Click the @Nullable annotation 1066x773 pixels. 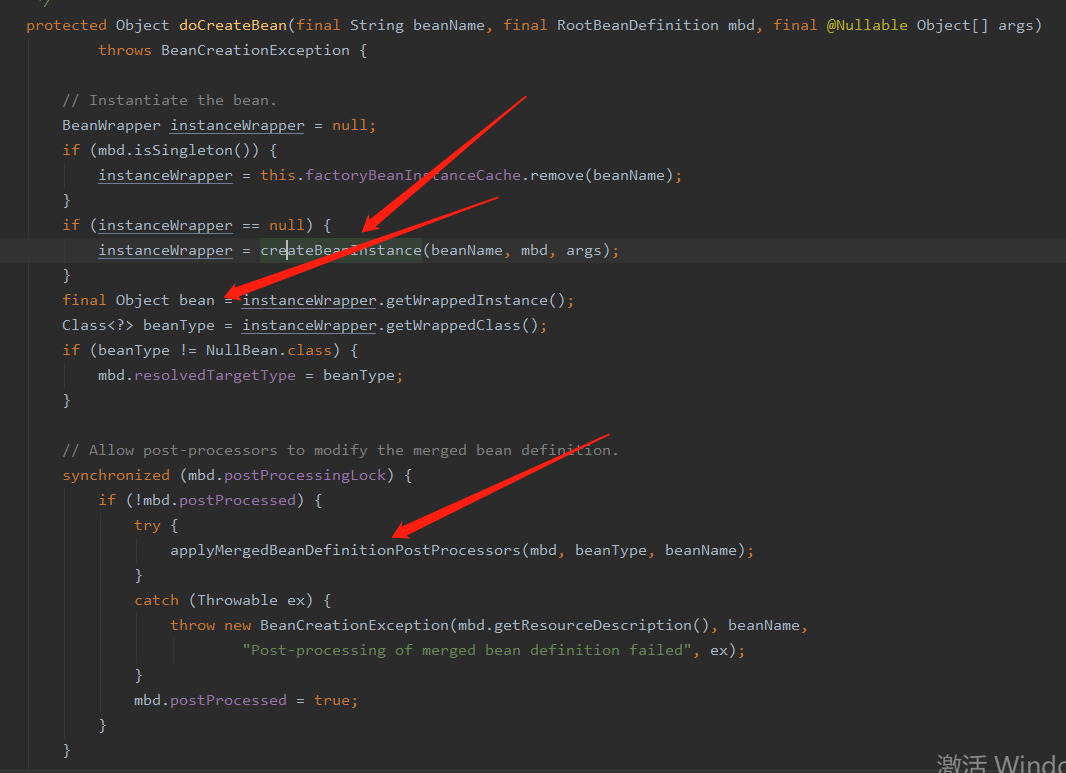coord(867,25)
